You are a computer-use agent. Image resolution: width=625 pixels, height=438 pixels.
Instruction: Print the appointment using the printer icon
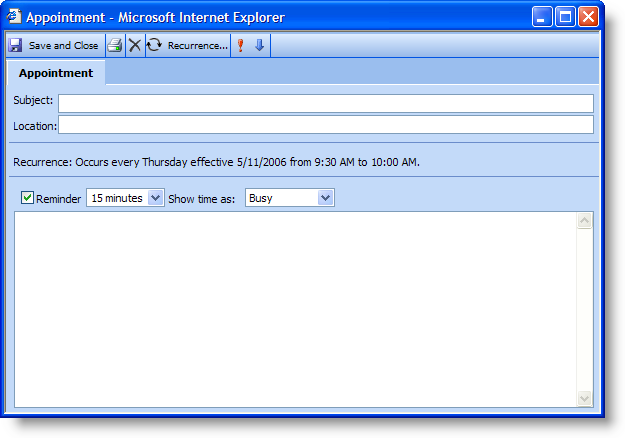pyautogui.click(x=115, y=46)
